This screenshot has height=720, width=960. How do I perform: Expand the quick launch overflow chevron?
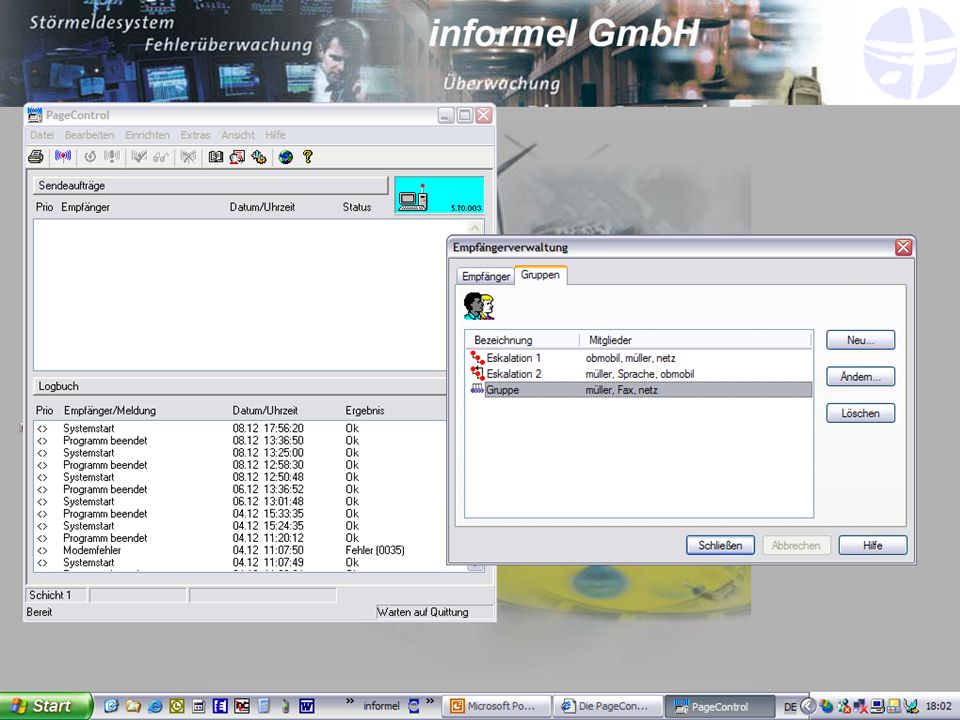(x=350, y=701)
